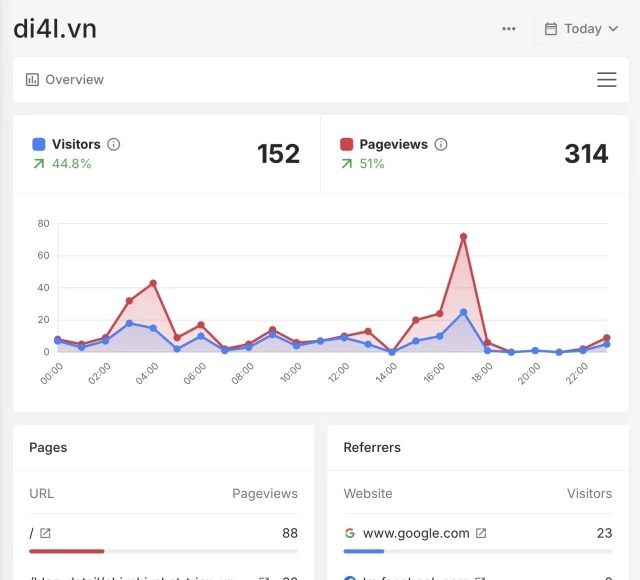Click the 04:00 pageviews data point

[x=153, y=283]
